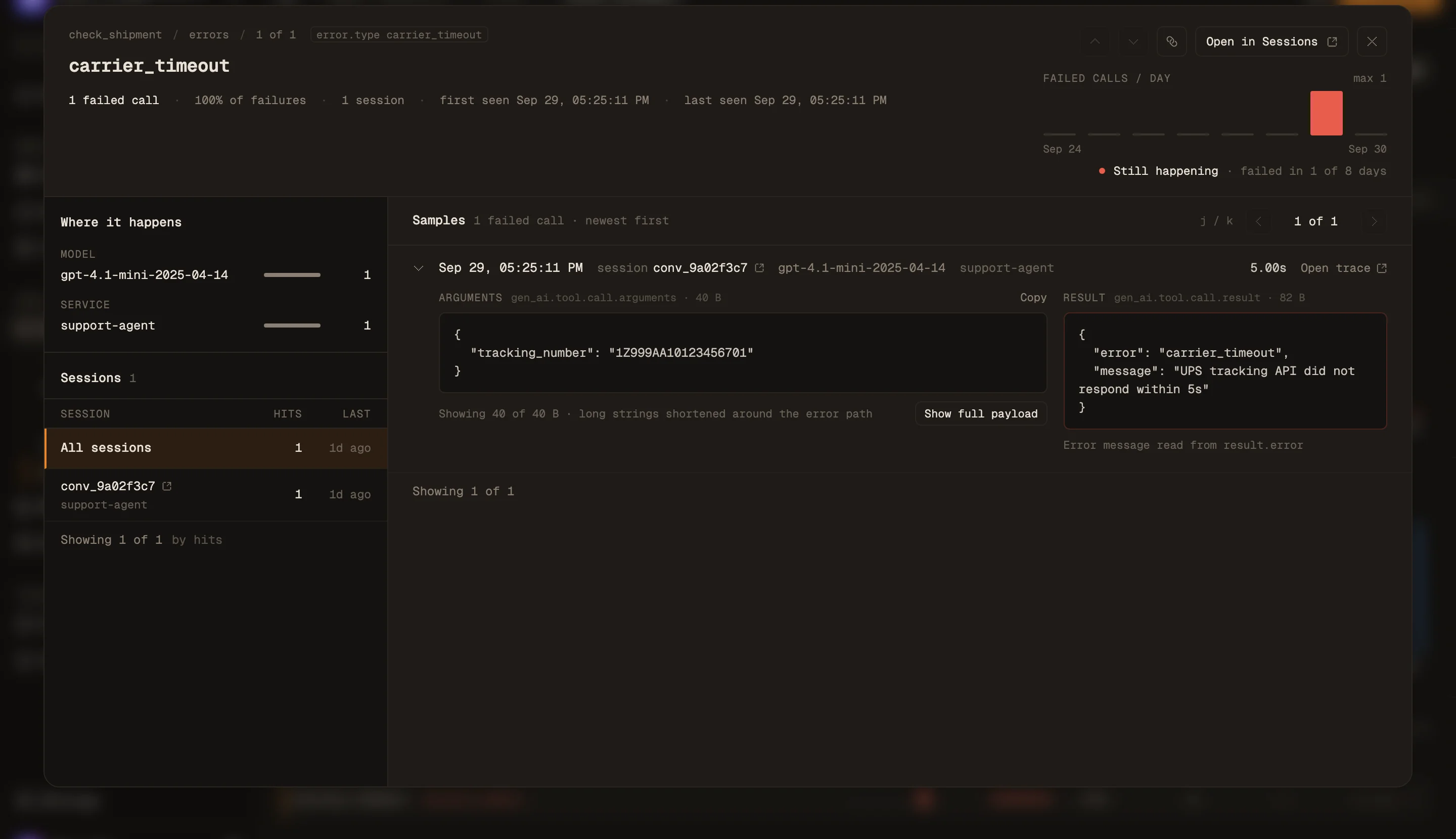Viewport: 1456px width, 839px height.
Task: Go to the previous error using up chevron
Action: (1095, 41)
